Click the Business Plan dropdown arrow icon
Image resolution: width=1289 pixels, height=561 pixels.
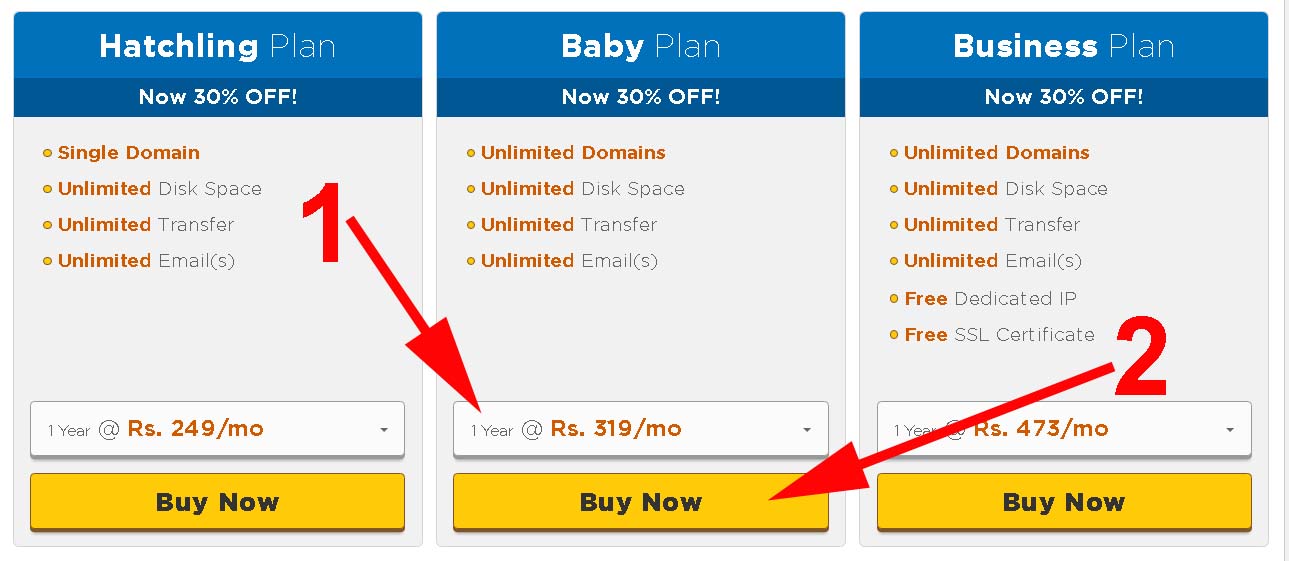1230,430
